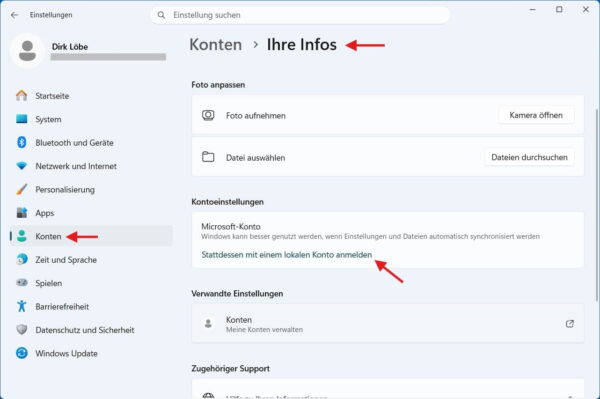Click the Datenschutz shield icon
Viewport: 600px width, 399px height.
click(22, 329)
